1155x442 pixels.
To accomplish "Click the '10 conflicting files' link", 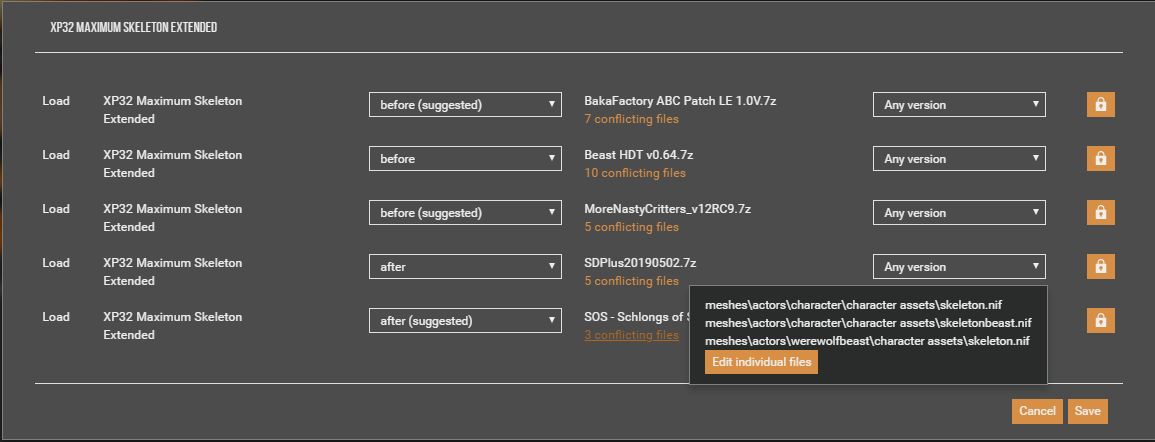I will (634, 173).
